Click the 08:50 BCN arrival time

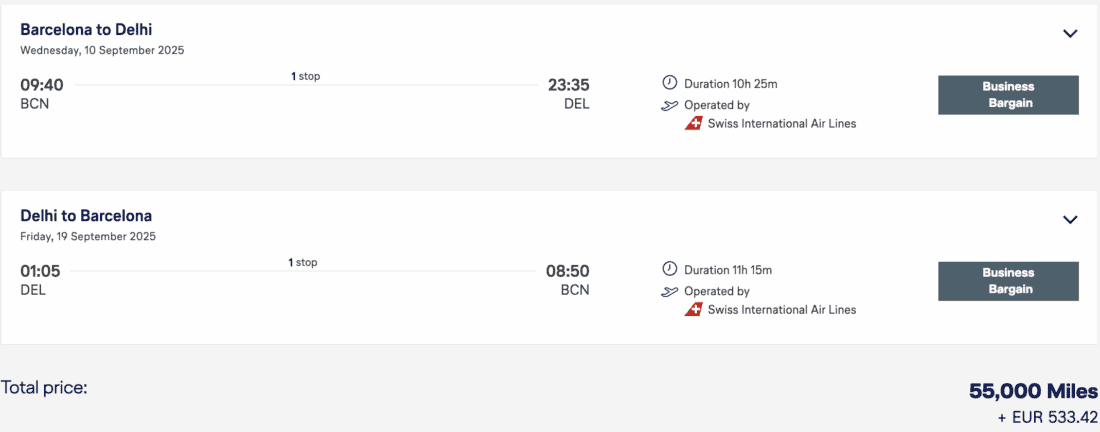click(x=567, y=271)
